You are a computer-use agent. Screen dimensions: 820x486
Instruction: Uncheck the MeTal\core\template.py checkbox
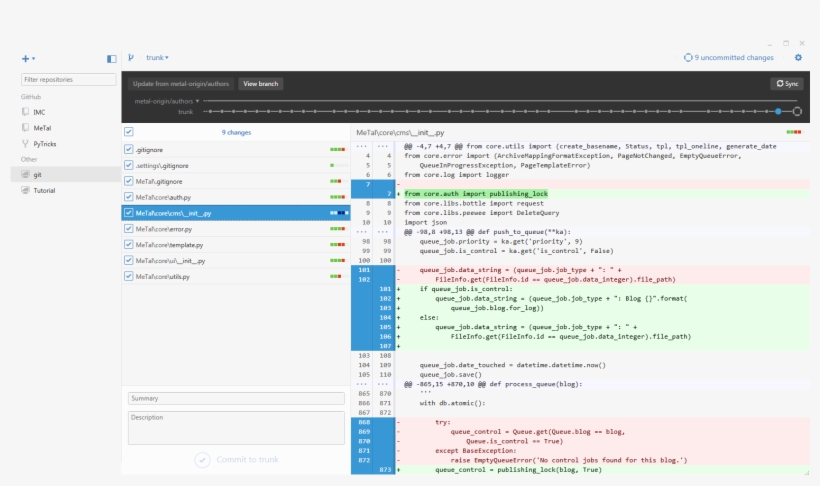click(129, 244)
